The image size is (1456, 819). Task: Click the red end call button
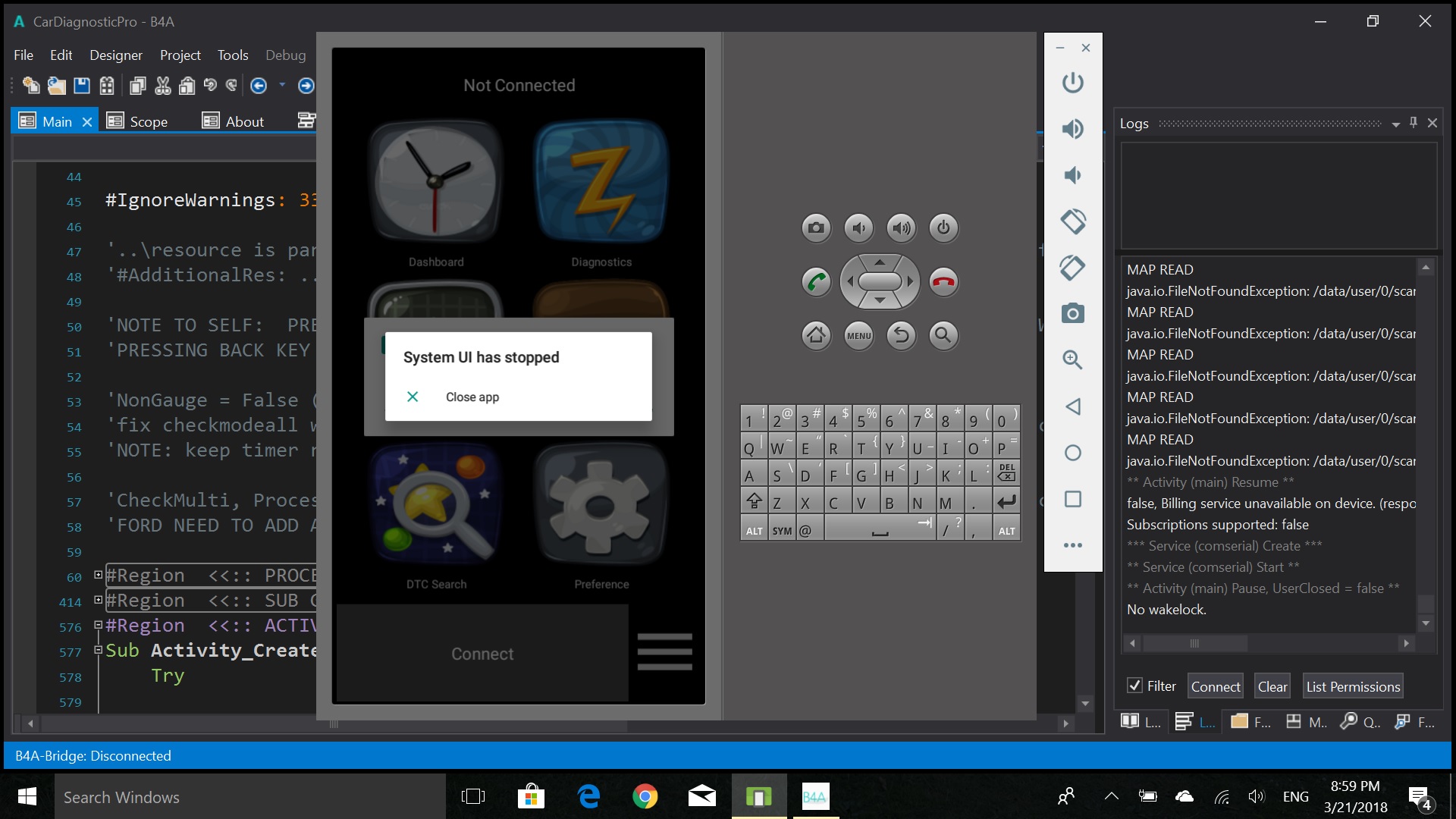pos(943,282)
